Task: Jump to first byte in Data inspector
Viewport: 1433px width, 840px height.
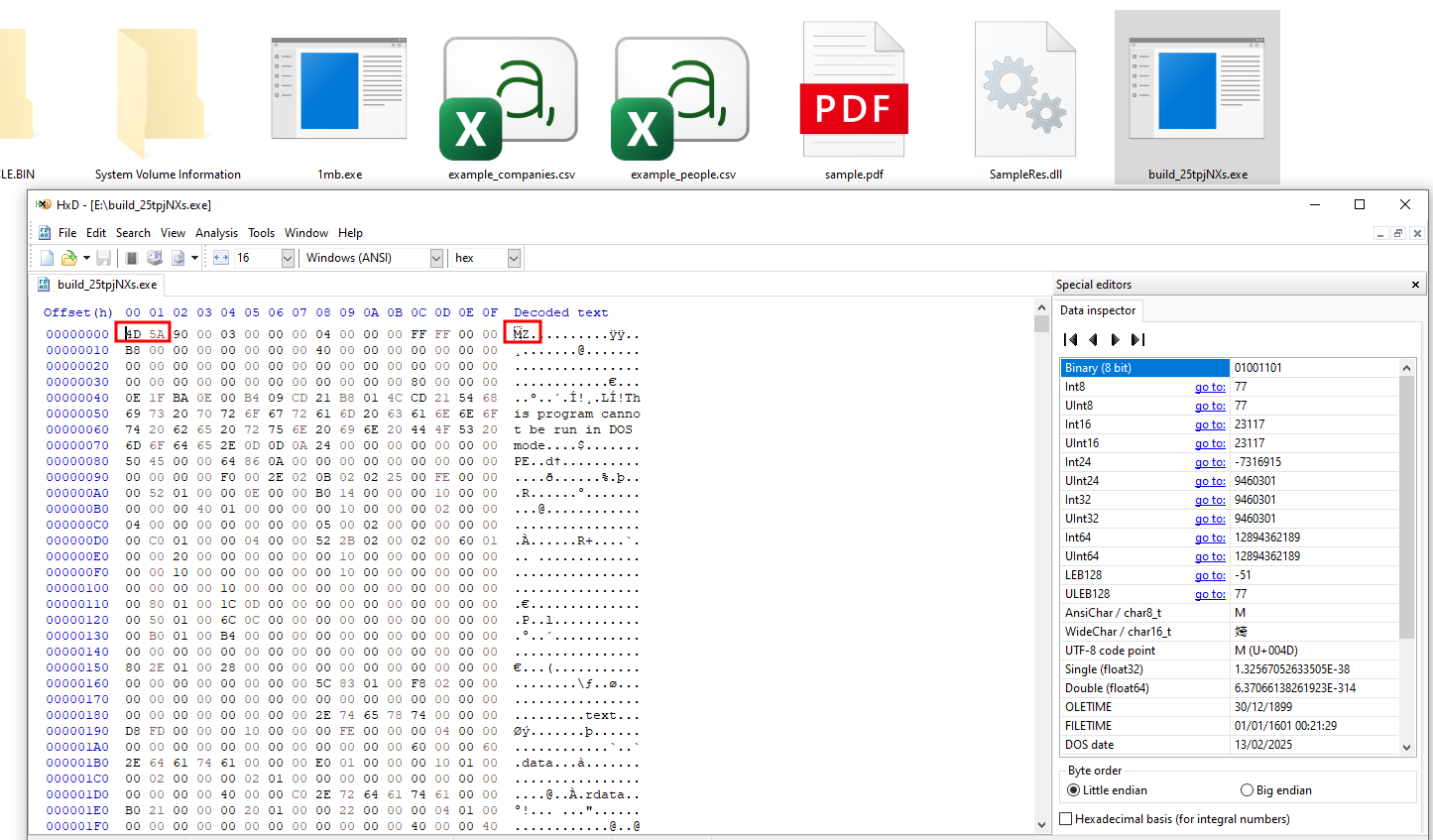Action: click(x=1071, y=340)
